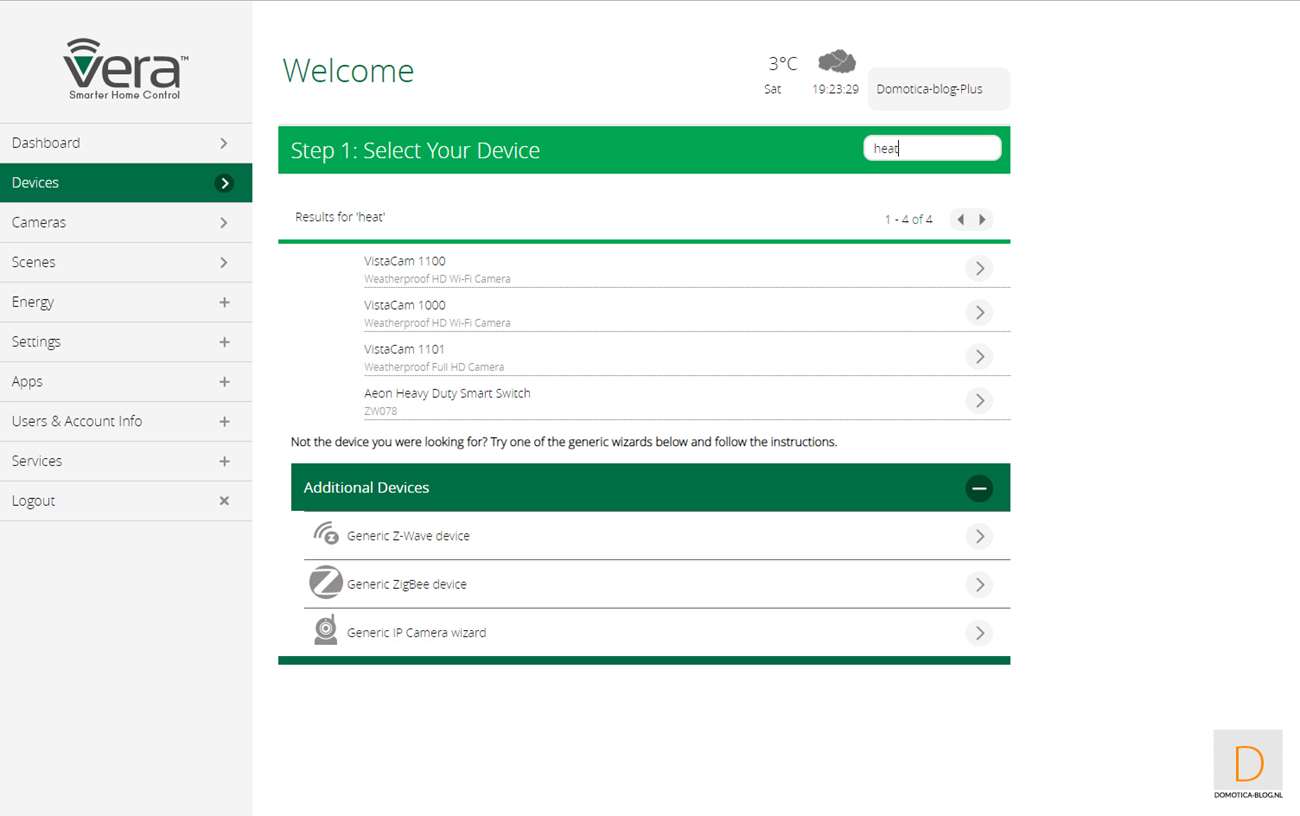Click 'Weatherproof Full HD Camera' description
Image resolution: width=1300 pixels, height=816 pixels.
pyautogui.click(x=434, y=367)
